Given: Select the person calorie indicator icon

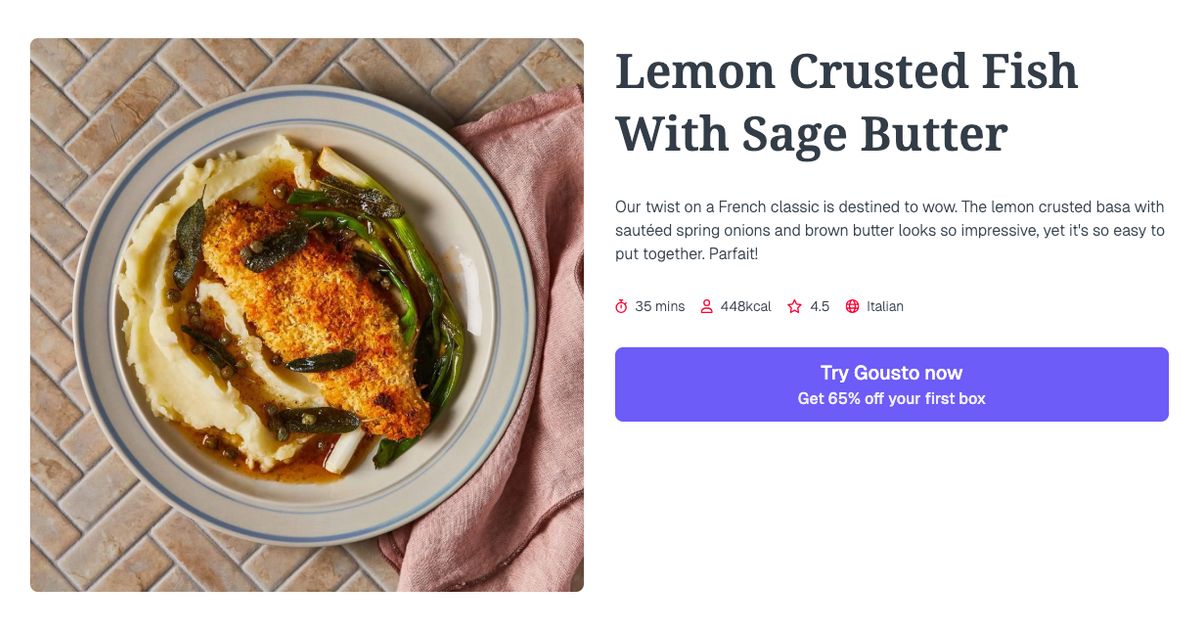Looking at the screenshot, I should pyautogui.click(x=708, y=306).
